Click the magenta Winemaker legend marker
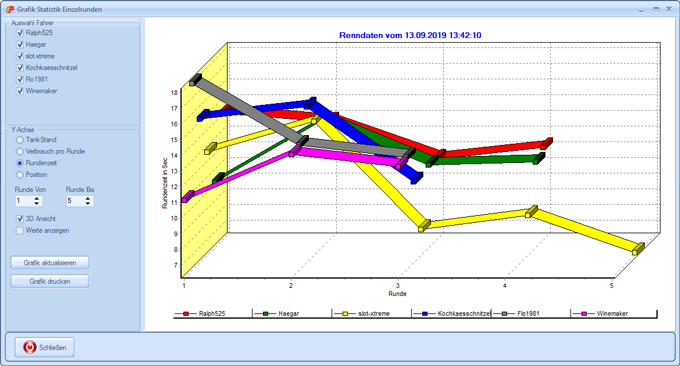 (x=584, y=314)
